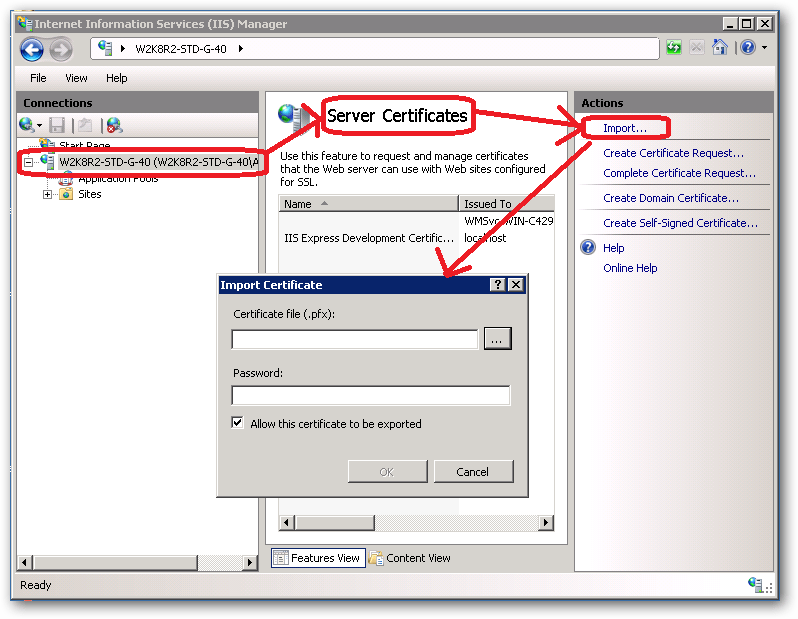Open the dropdown arrow beside toolbar Help icon
The height and width of the screenshot is (619, 798).
pos(764,48)
